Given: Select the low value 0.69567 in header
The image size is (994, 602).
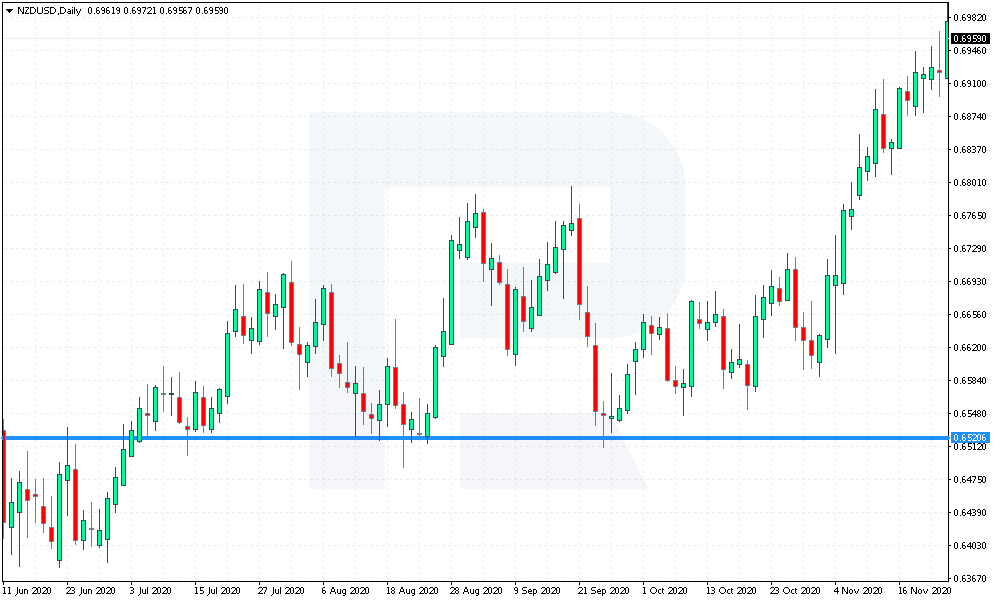Looking at the screenshot, I should tap(176, 11).
